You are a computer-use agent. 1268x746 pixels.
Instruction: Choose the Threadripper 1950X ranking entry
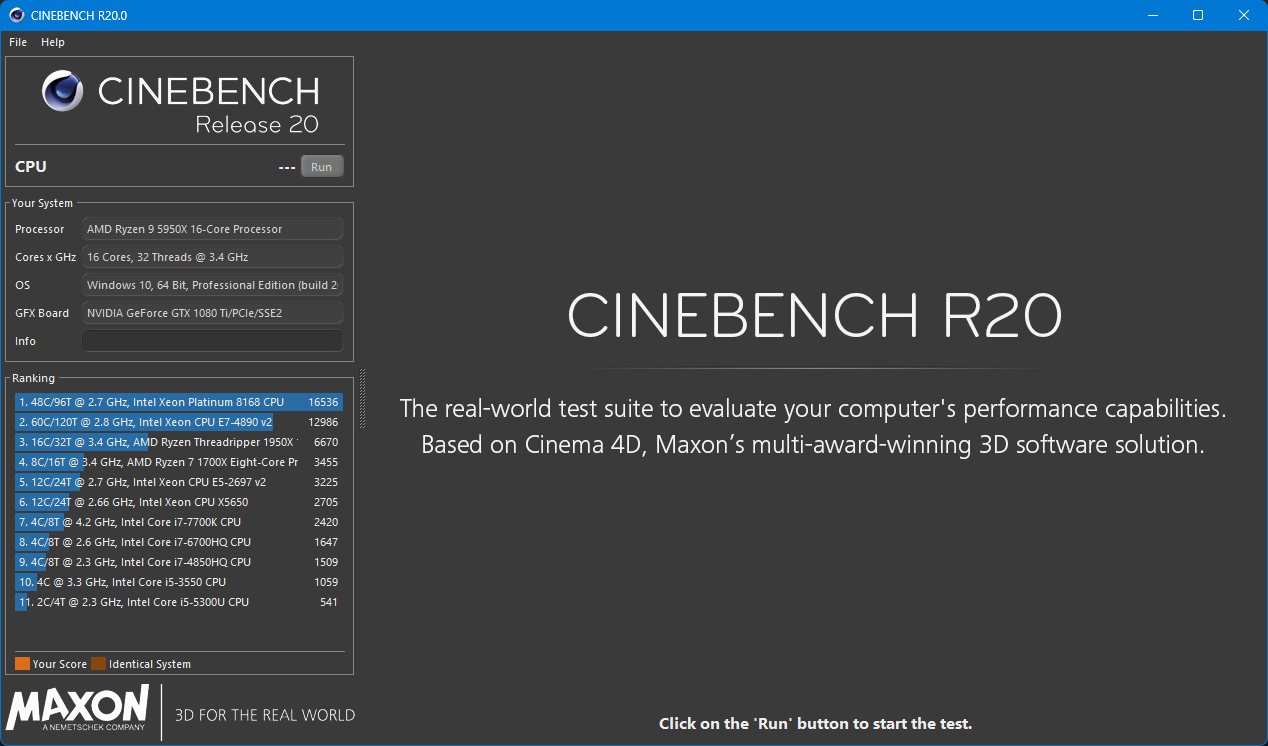[178, 442]
